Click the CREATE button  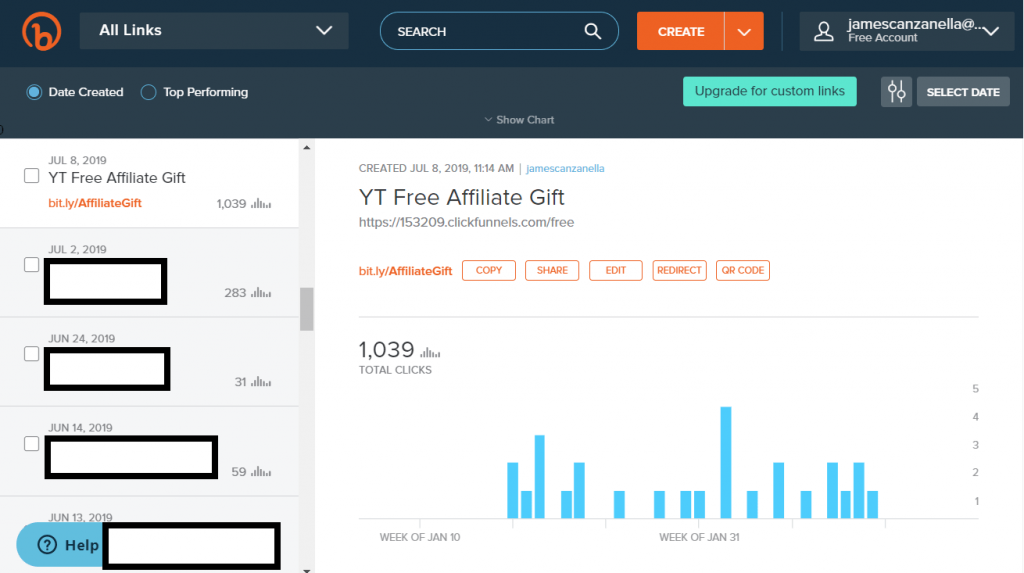pos(680,31)
